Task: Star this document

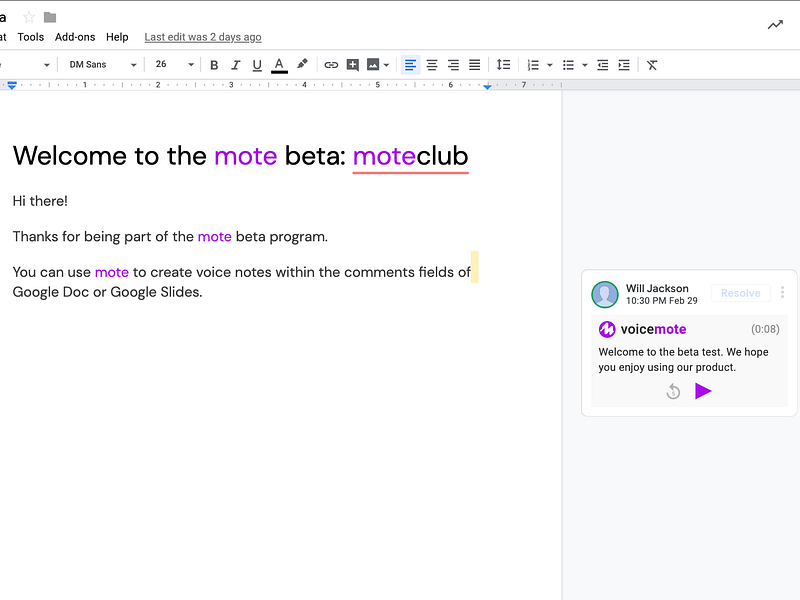Action: (29, 17)
